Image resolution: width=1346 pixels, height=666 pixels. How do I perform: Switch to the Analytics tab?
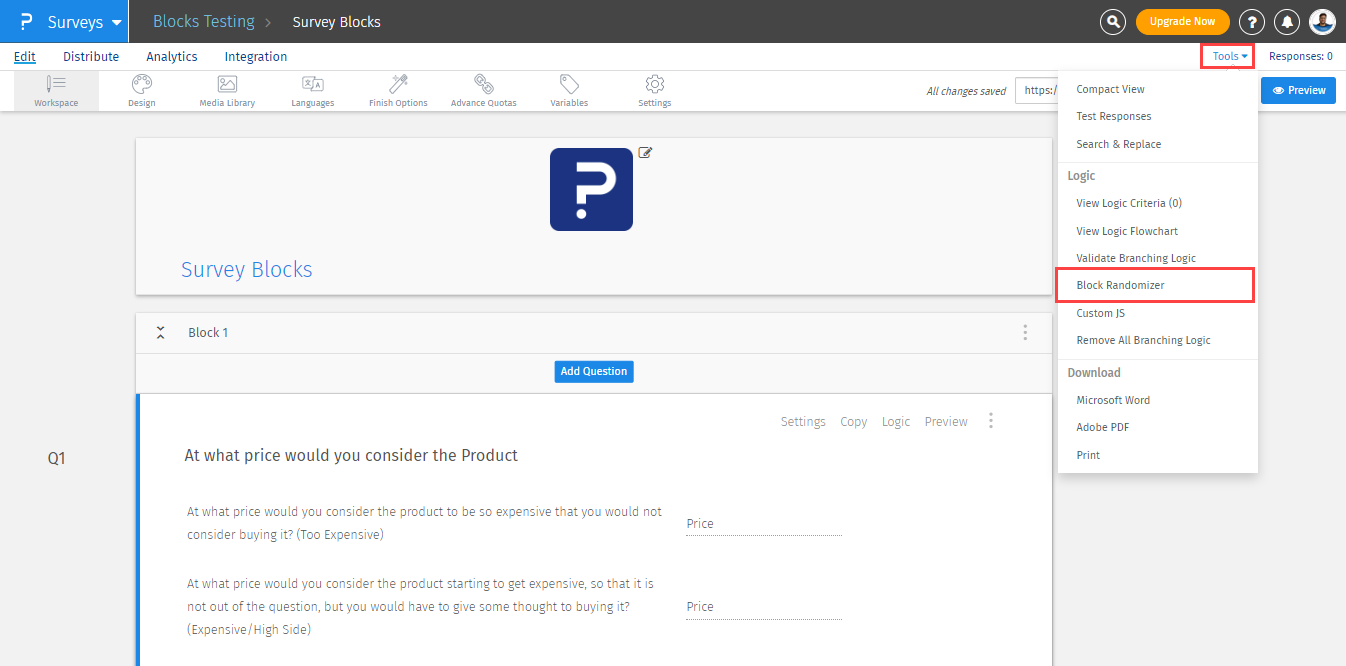coord(171,57)
